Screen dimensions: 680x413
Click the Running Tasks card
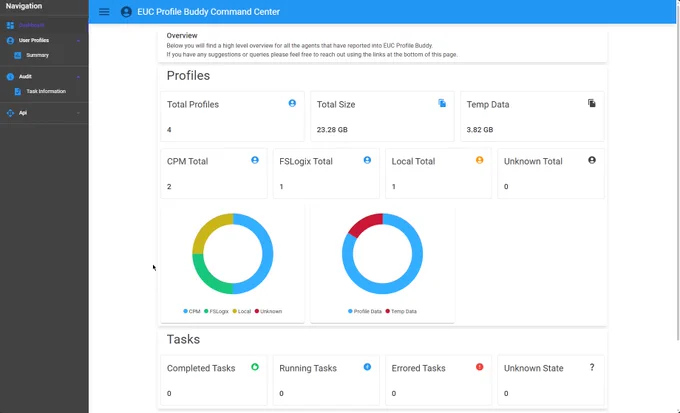click(x=326, y=380)
